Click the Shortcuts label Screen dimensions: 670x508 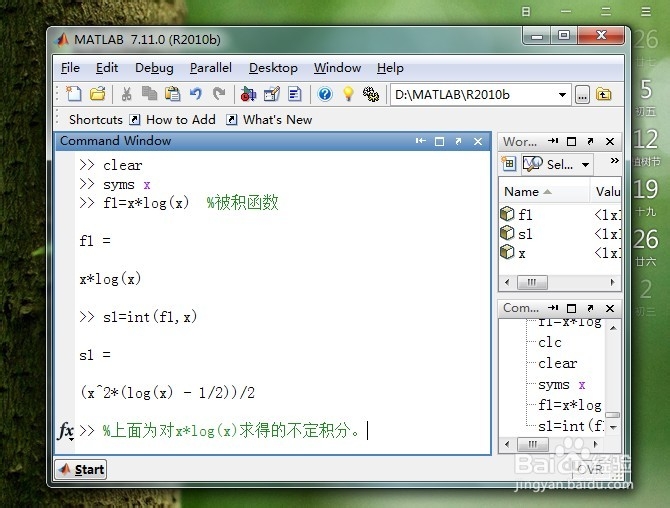(96, 120)
